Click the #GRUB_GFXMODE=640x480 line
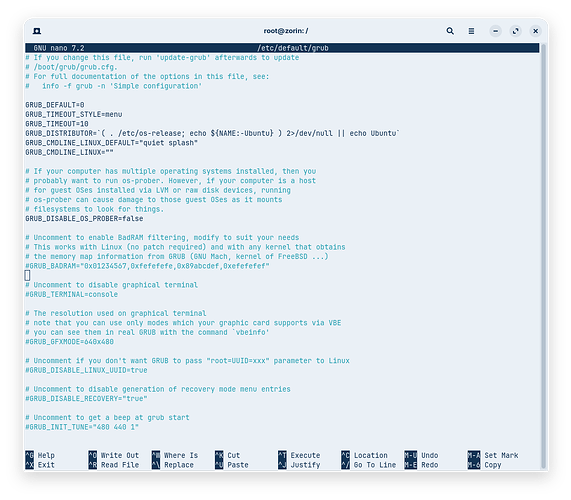The height and width of the screenshot is (500, 571). (69, 342)
